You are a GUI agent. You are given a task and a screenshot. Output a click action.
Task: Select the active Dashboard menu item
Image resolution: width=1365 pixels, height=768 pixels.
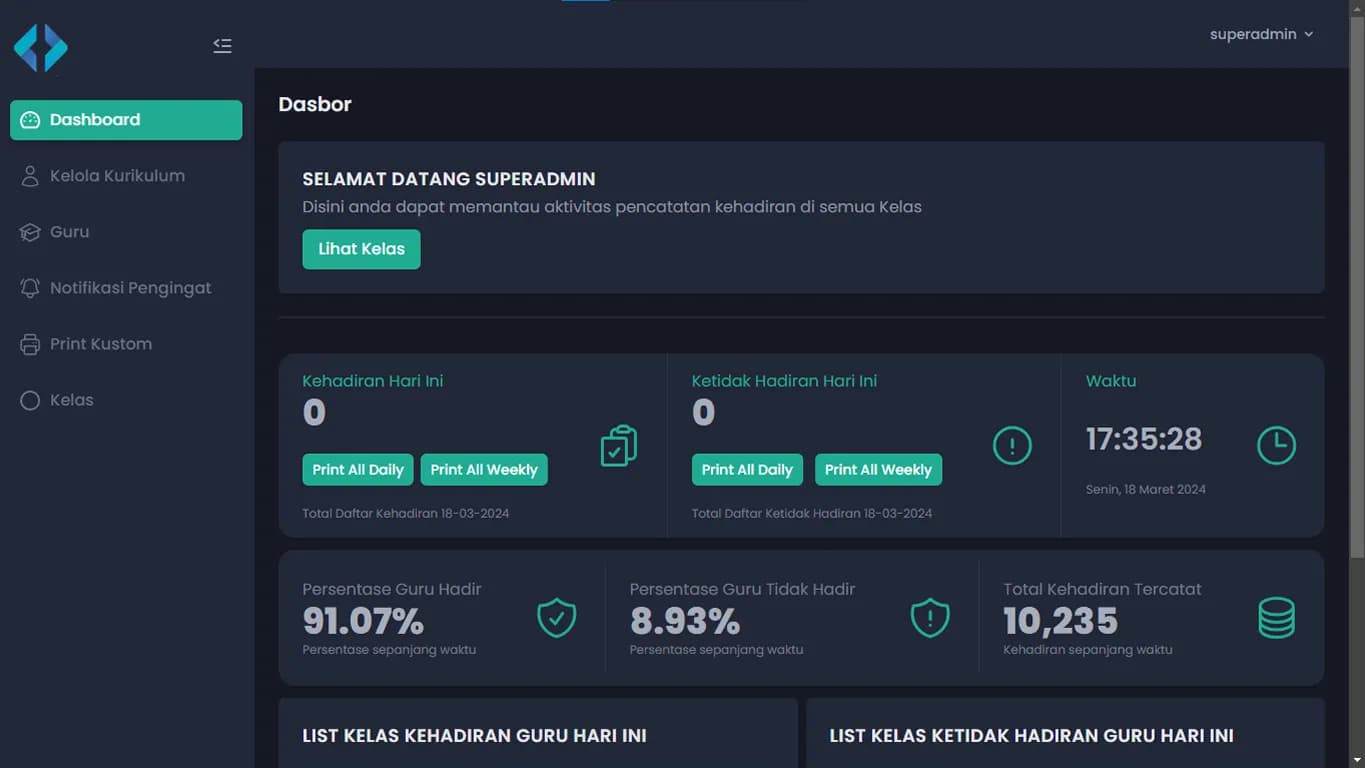pos(126,120)
